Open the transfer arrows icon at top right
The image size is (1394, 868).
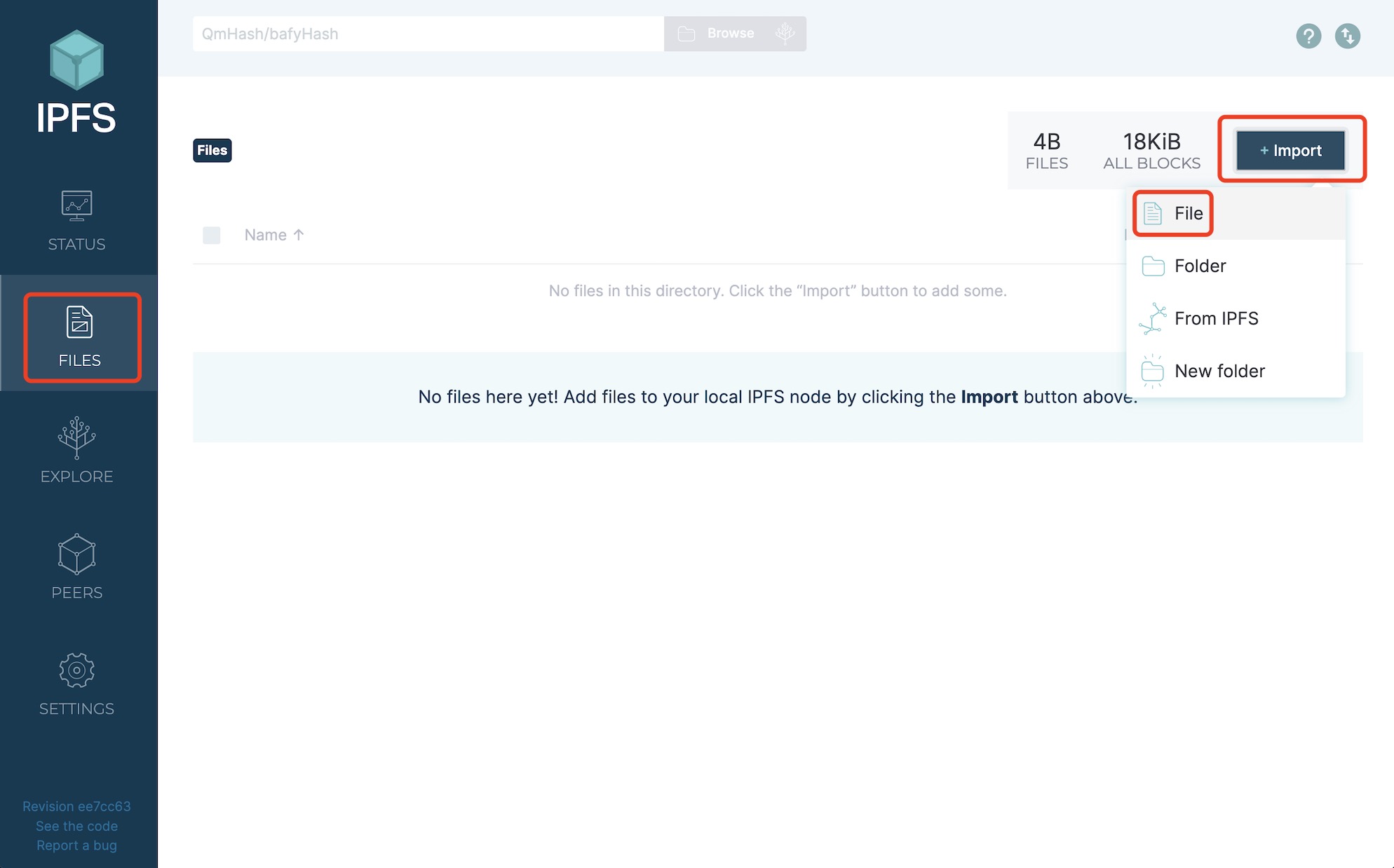pos(1348,36)
